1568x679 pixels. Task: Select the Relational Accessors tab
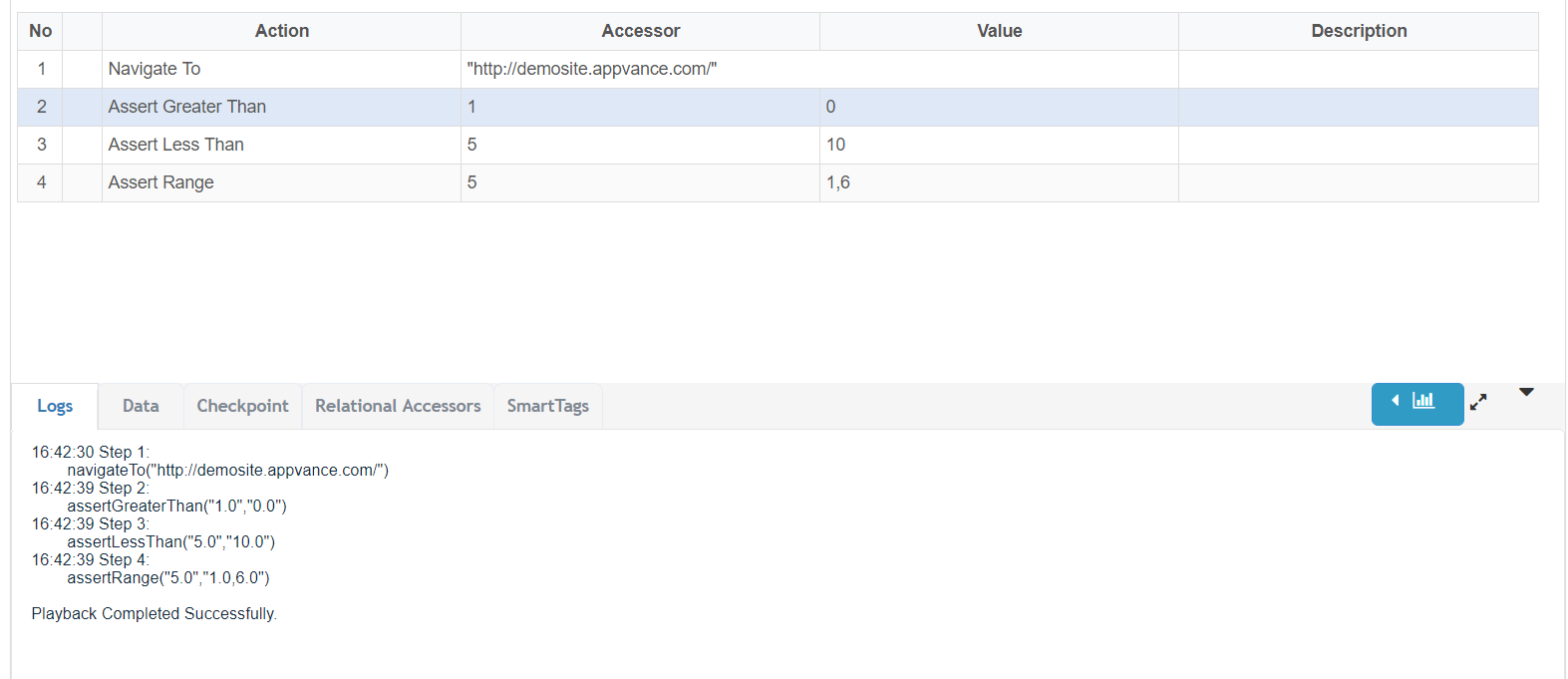(398, 406)
